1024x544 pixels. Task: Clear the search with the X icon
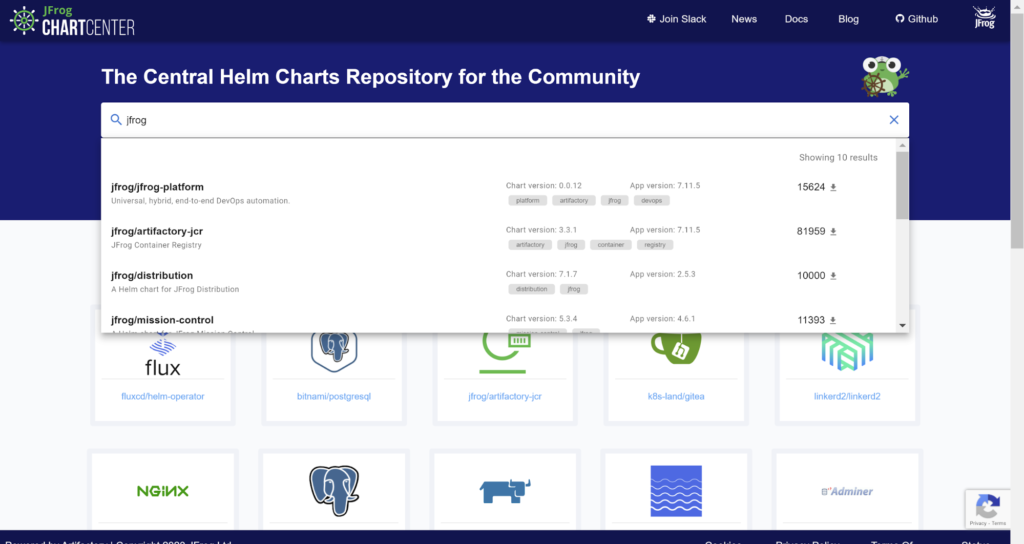pos(894,120)
